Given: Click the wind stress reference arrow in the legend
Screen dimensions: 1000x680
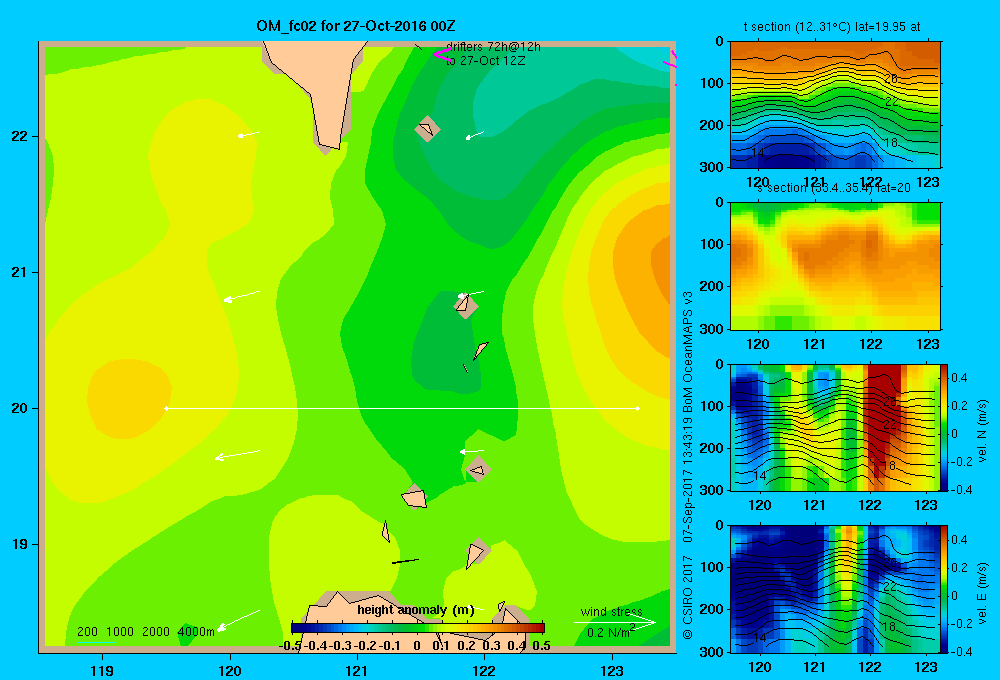Looking at the screenshot, I should pyautogui.click(x=614, y=622).
